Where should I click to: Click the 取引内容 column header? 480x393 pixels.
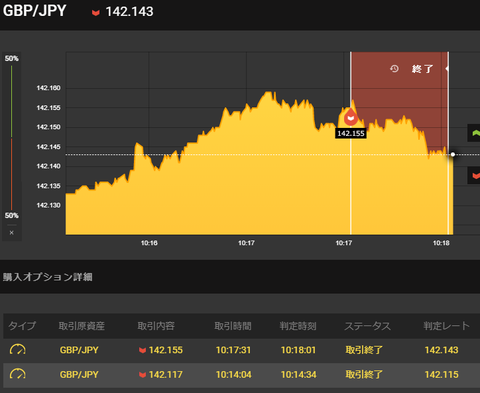(x=156, y=326)
